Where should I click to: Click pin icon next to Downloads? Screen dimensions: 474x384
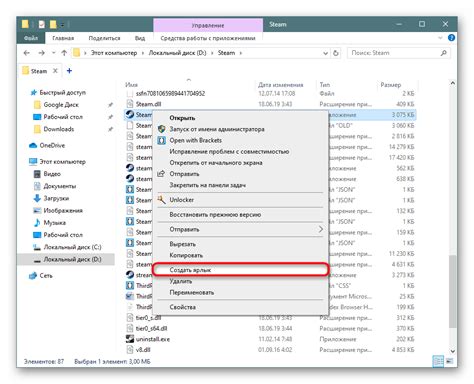[x=110, y=129]
